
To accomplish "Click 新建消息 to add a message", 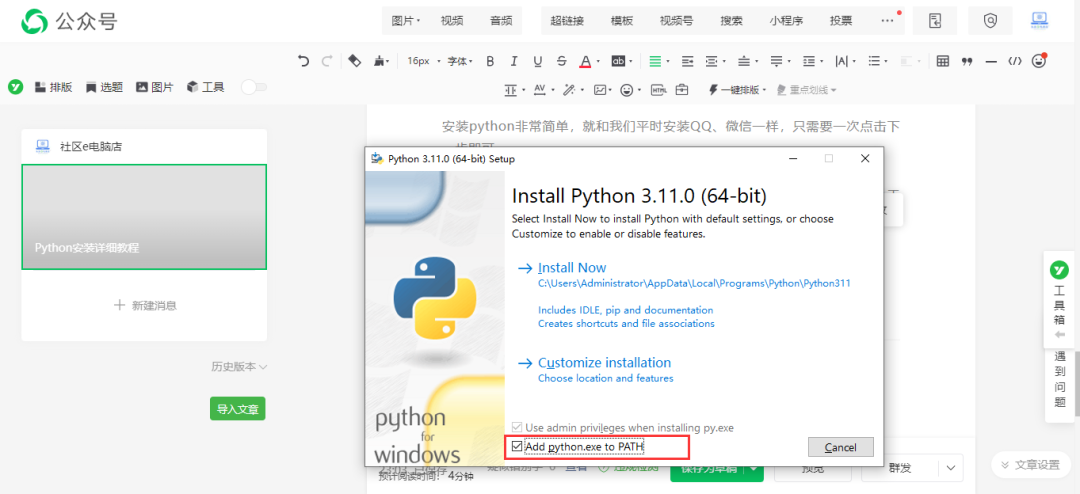I will click(145, 305).
